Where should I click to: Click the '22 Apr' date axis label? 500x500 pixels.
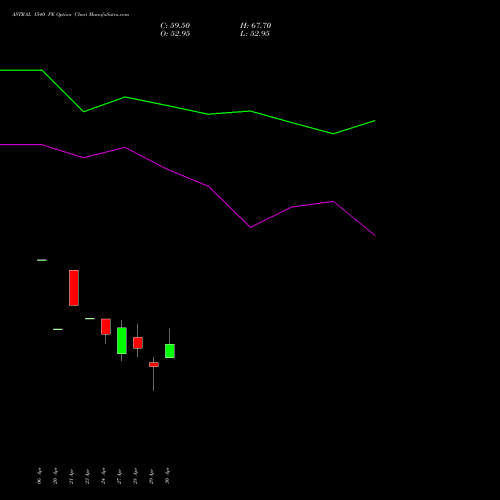pos(87,476)
